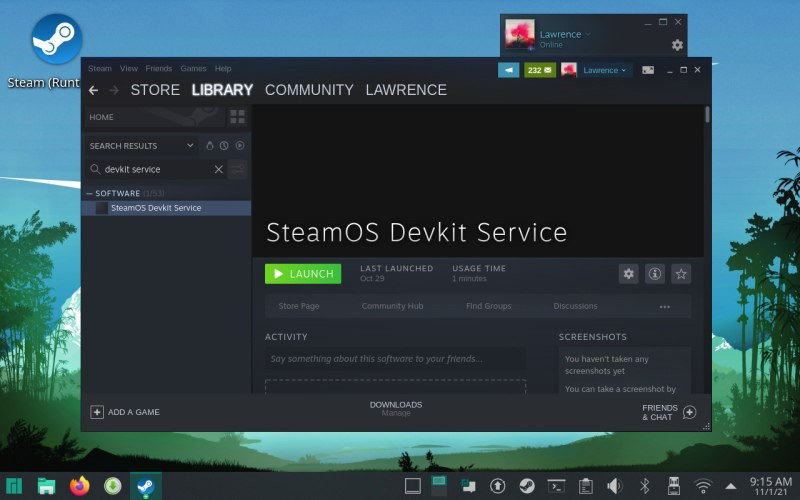
Task: Toggle the recent activity clock filter
Action: pyautogui.click(x=225, y=146)
